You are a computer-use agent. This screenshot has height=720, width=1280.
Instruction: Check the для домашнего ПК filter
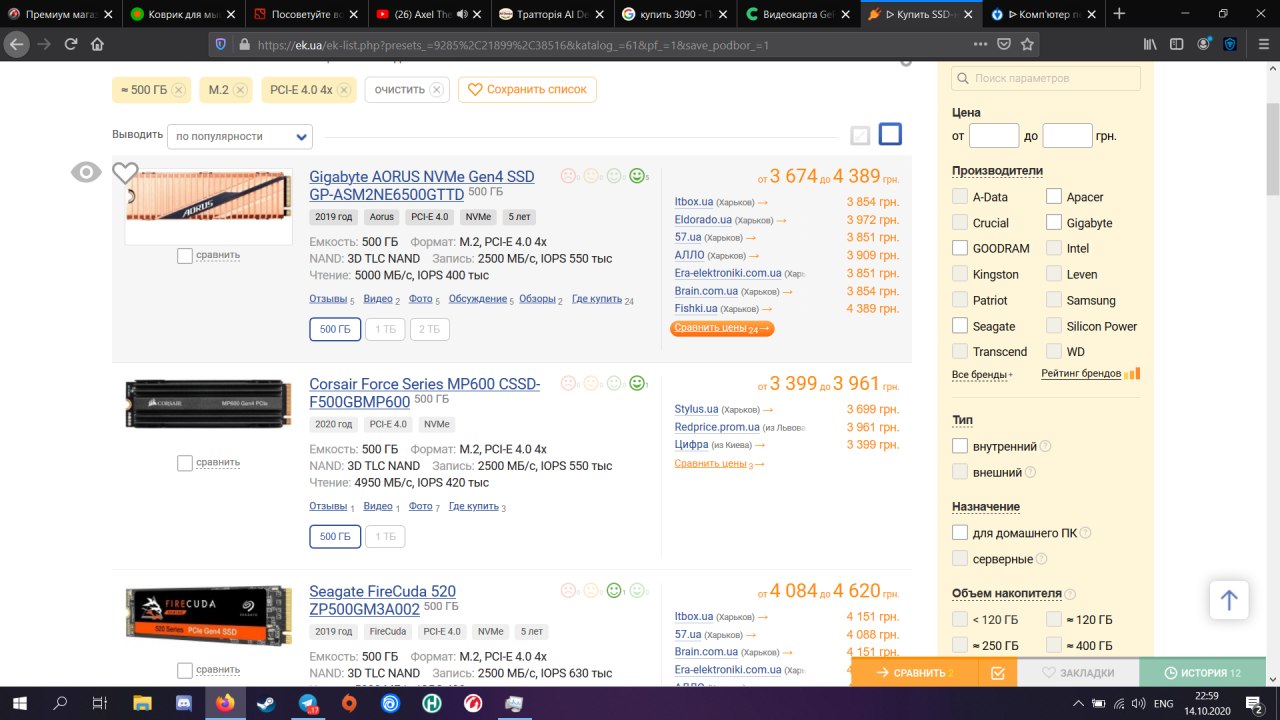960,533
